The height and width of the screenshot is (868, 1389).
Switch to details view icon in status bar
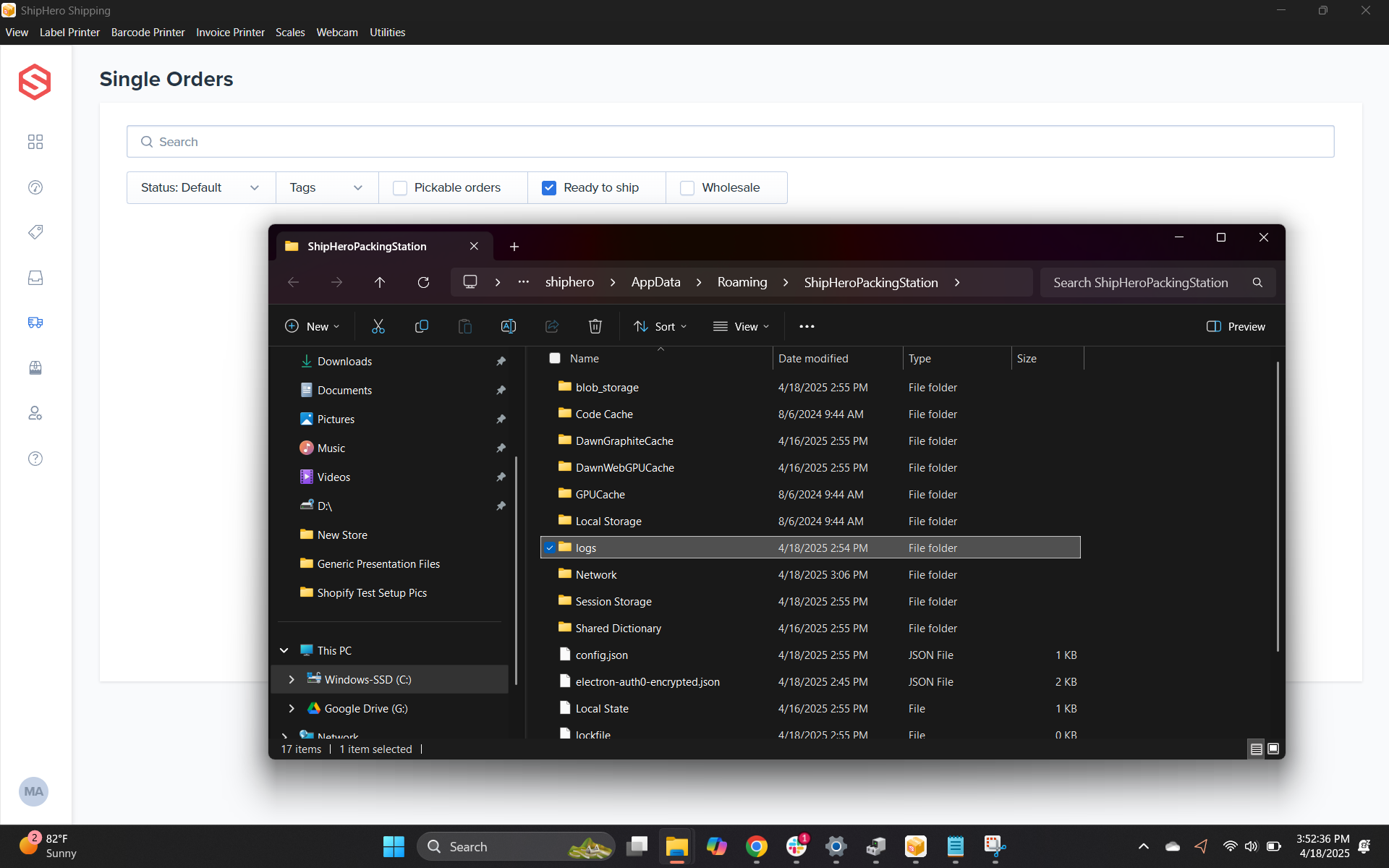1257,749
